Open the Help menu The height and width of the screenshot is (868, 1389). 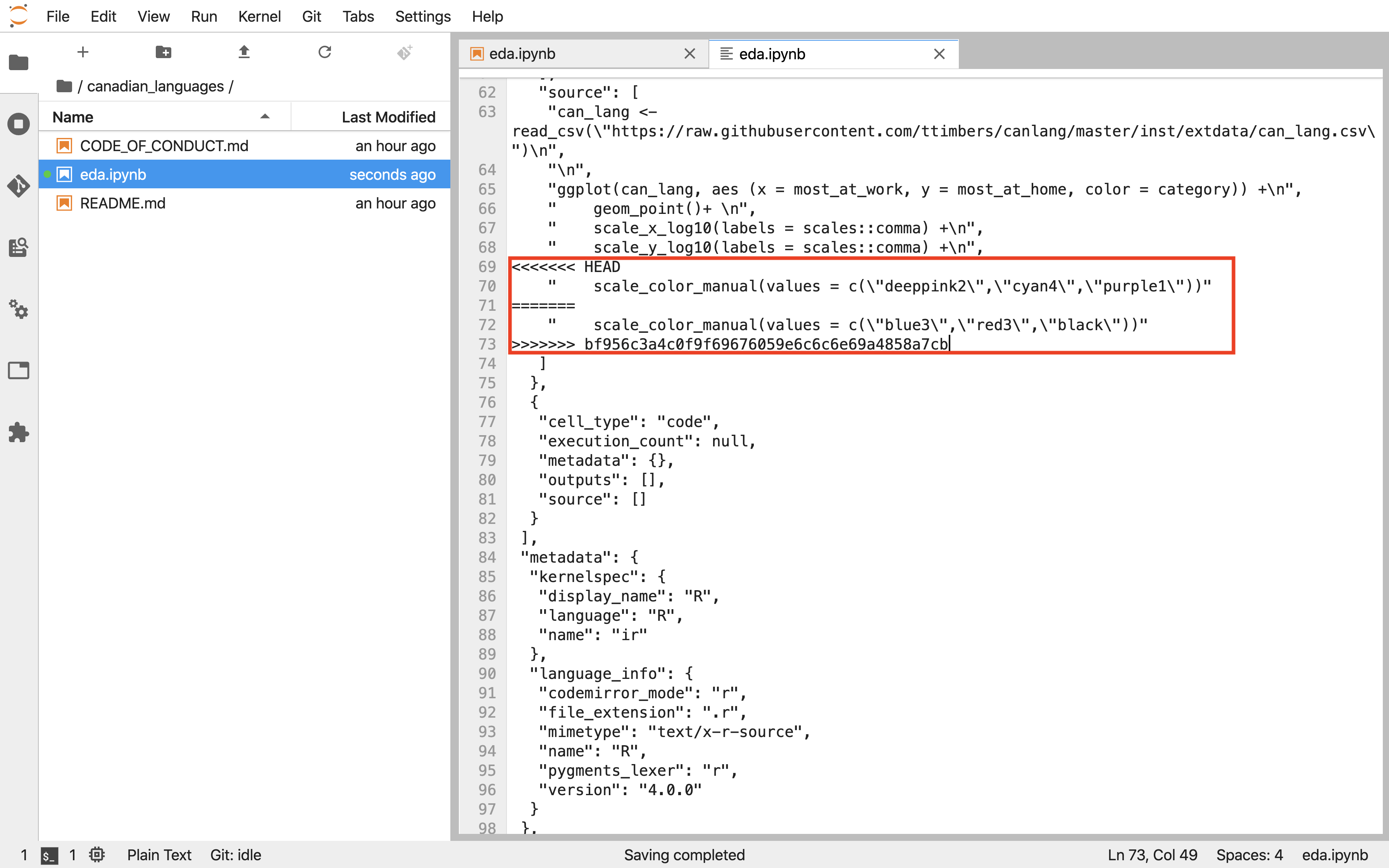[487, 16]
